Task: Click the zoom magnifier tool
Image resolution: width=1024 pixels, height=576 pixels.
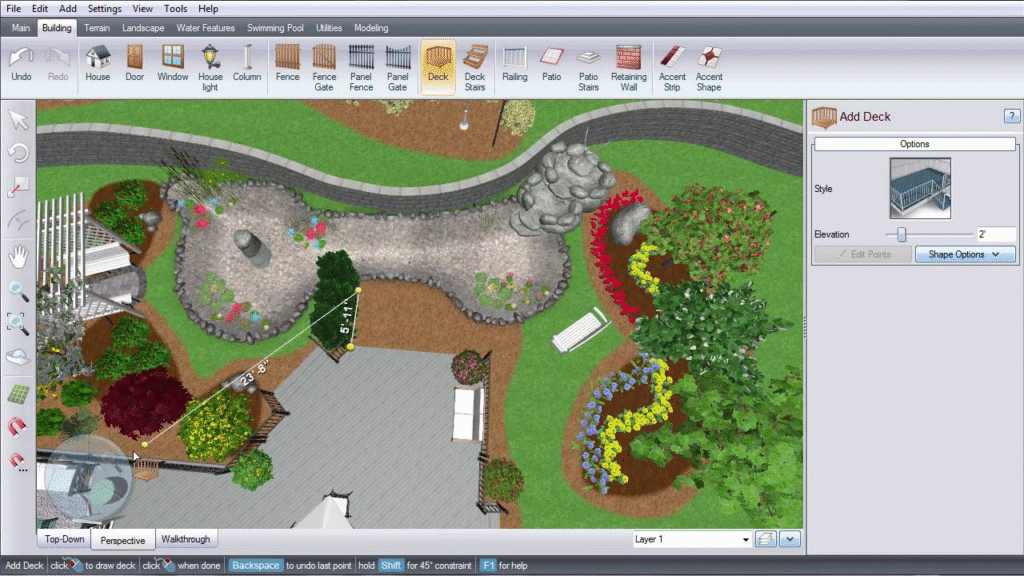Action: coord(18,290)
